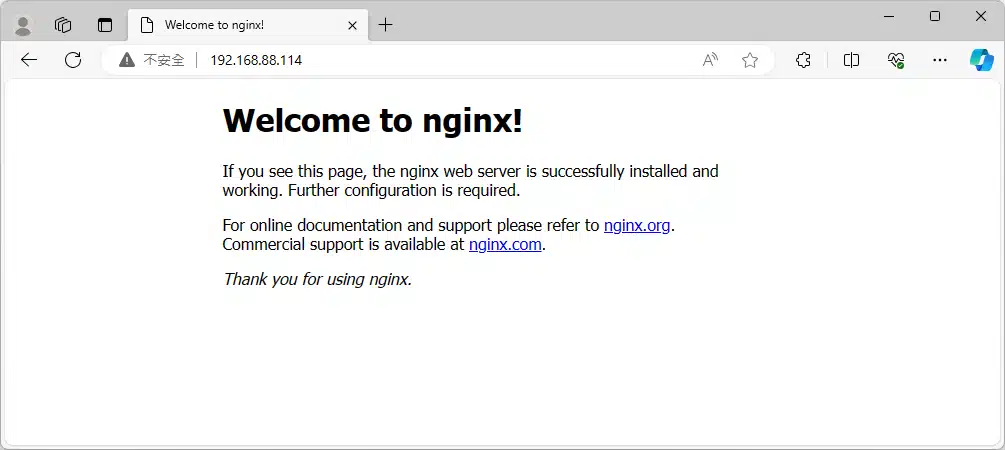This screenshot has height=450, width=1005.
Task: Open the Settings and more ellipsis menu
Action: (940, 60)
